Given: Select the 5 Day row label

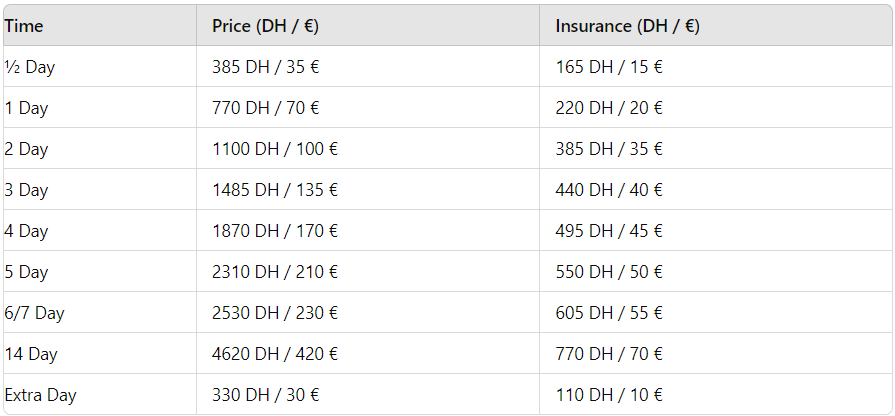Looking at the screenshot, I should pyautogui.click(x=26, y=272).
